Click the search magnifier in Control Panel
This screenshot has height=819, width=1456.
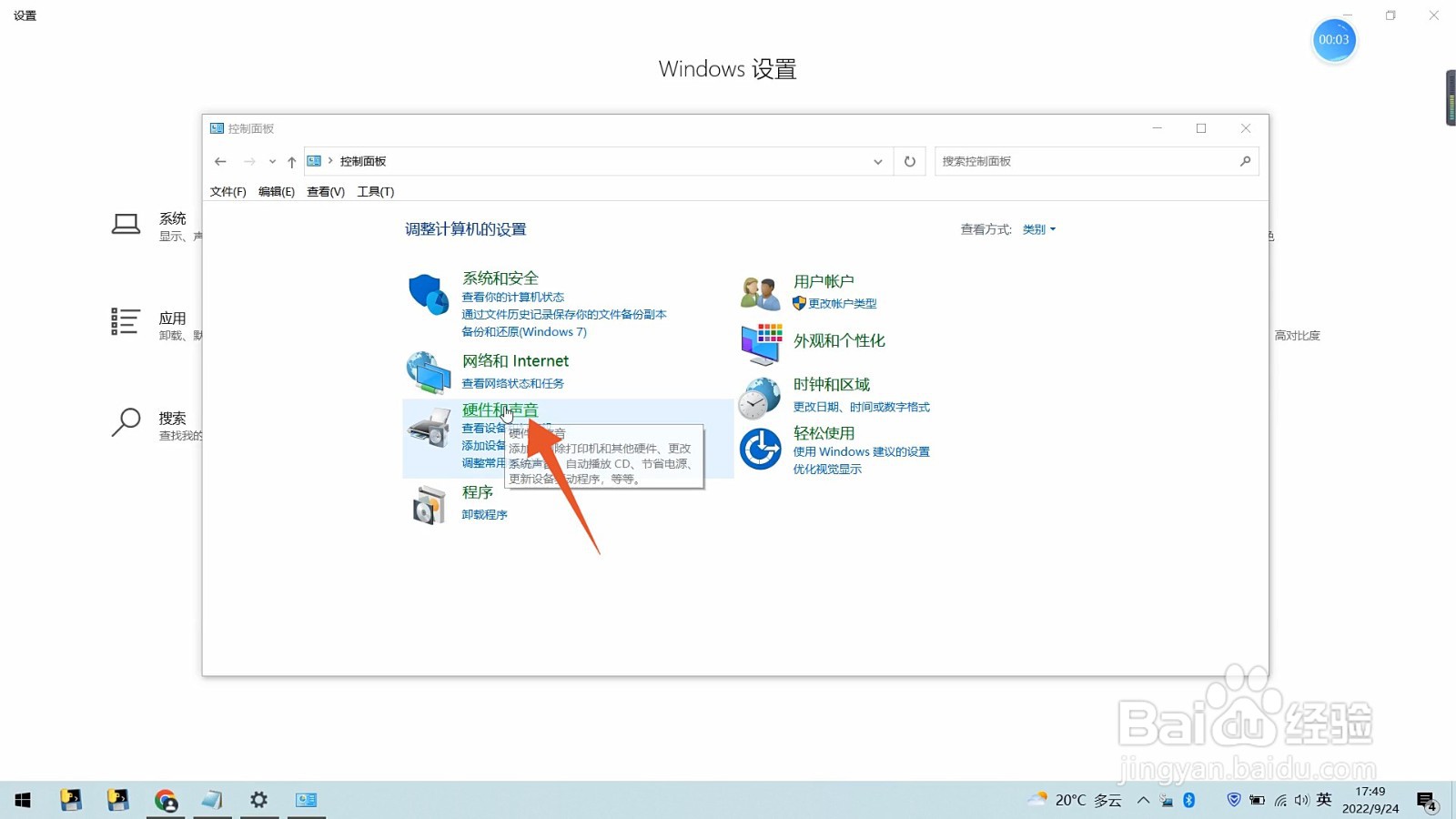(1245, 161)
